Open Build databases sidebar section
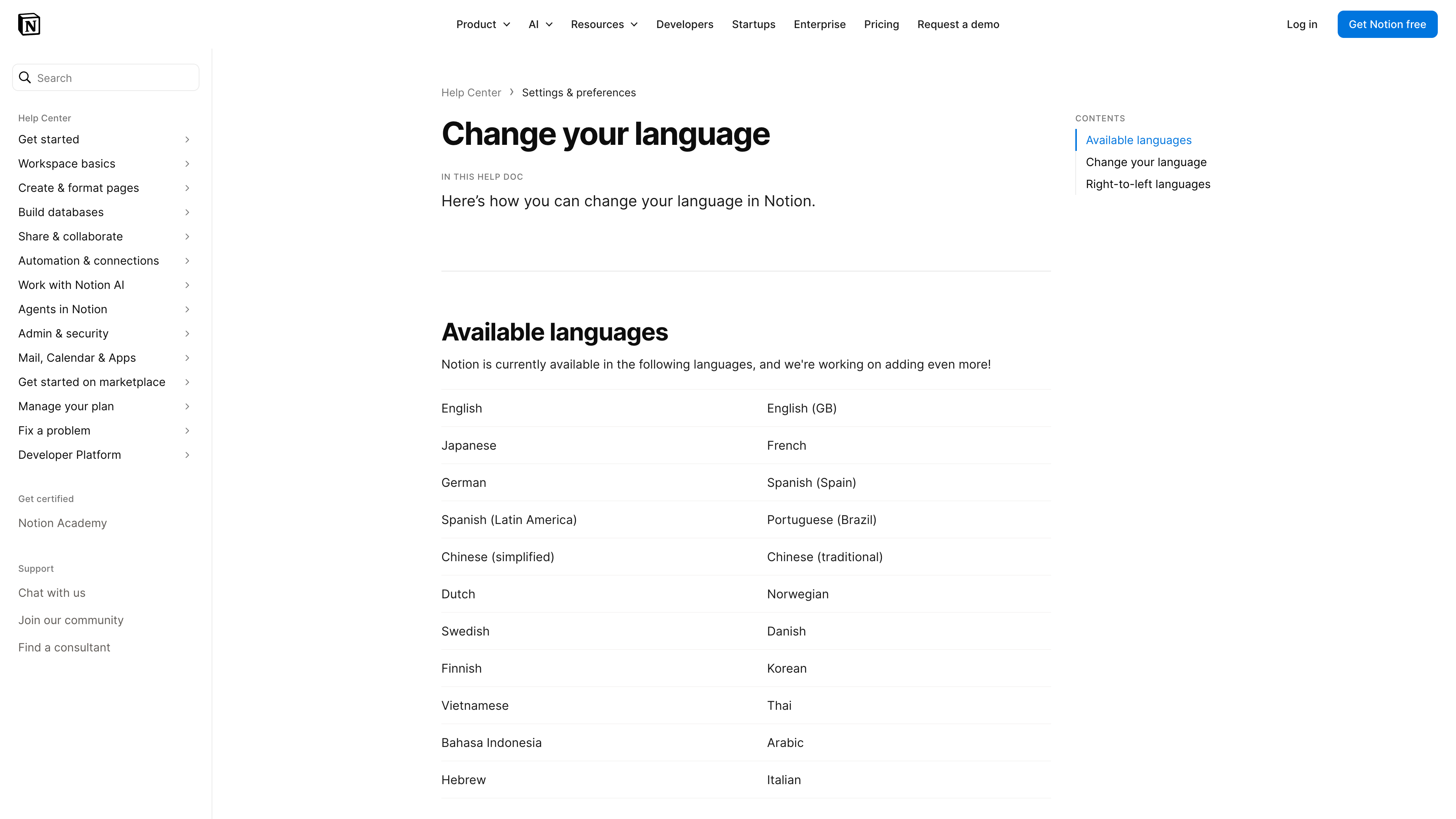1456x819 pixels. tap(61, 212)
